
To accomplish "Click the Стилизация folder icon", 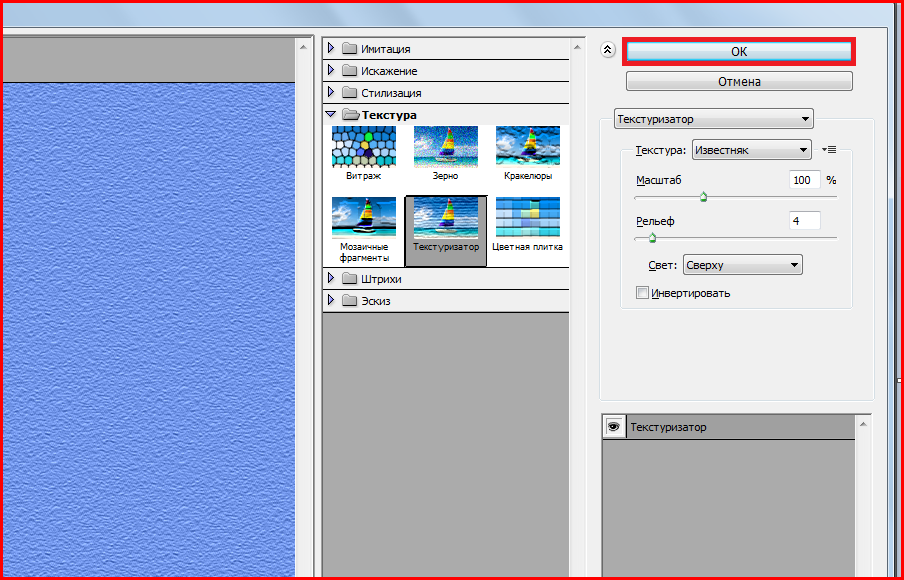I will pyautogui.click(x=349, y=92).
